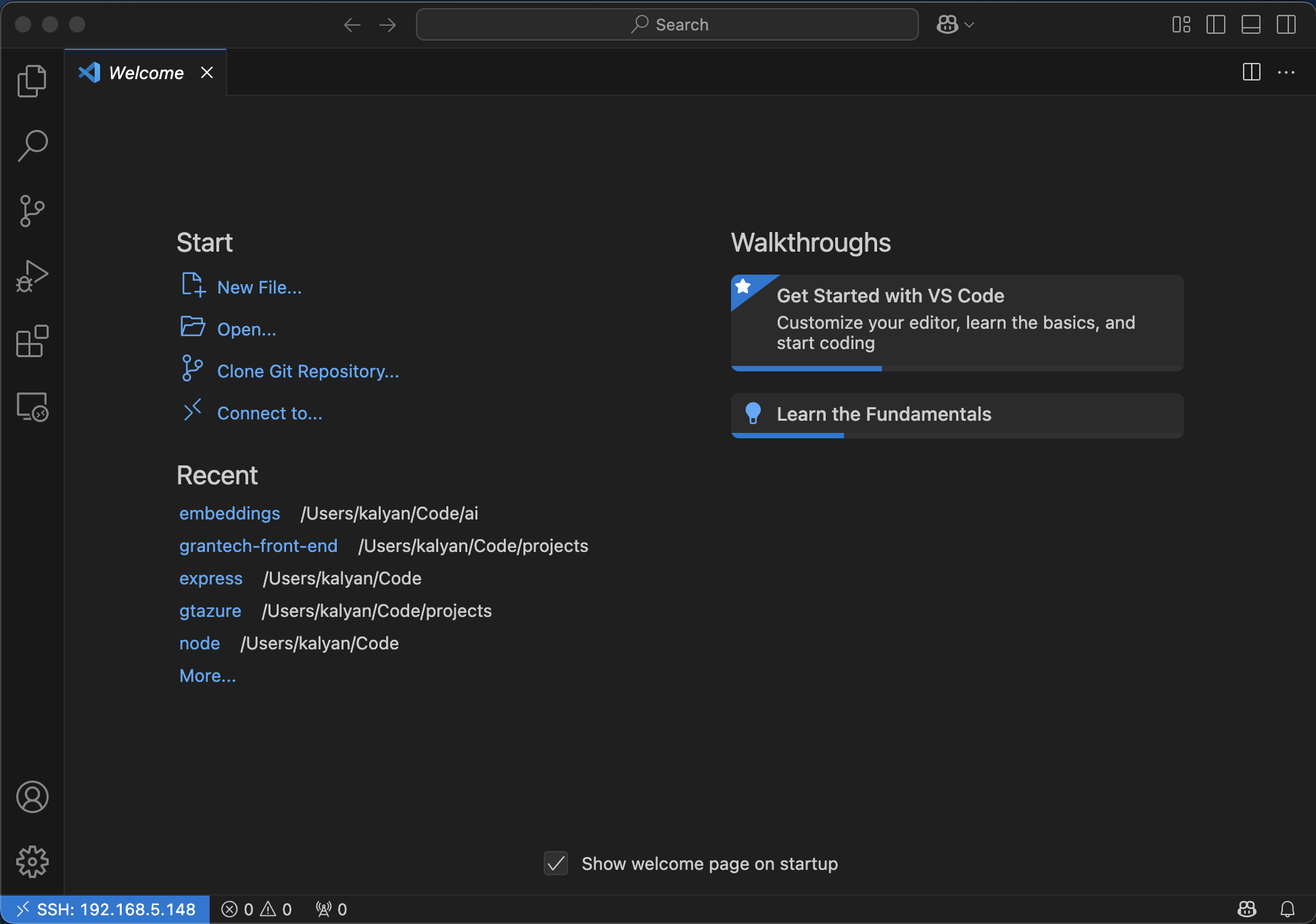Open the Extensions view icon
1316x924 pixels.
[32, 342]
